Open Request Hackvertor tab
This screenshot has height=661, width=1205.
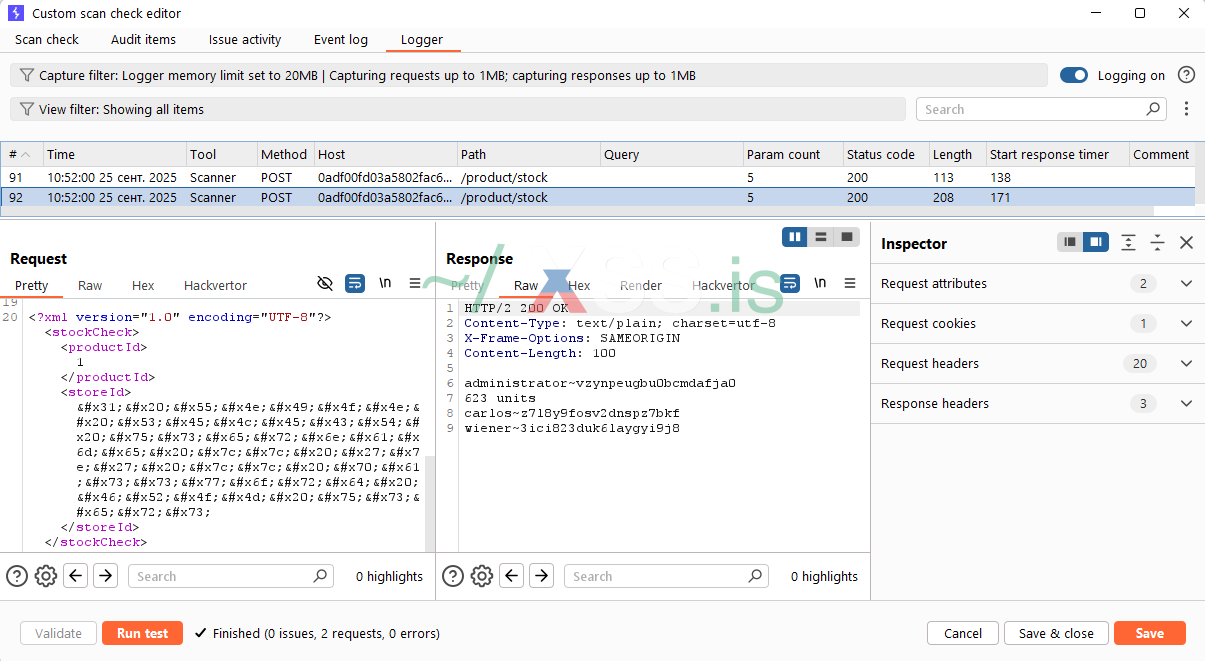(215, 285)
